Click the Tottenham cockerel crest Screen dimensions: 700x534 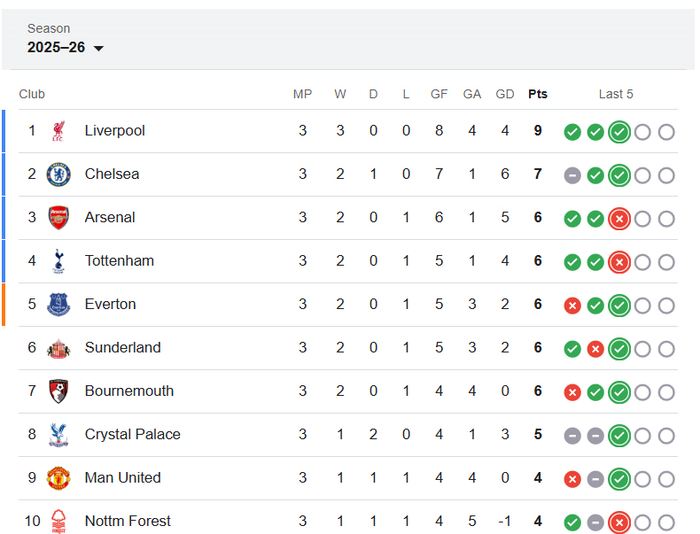point(58,261)
